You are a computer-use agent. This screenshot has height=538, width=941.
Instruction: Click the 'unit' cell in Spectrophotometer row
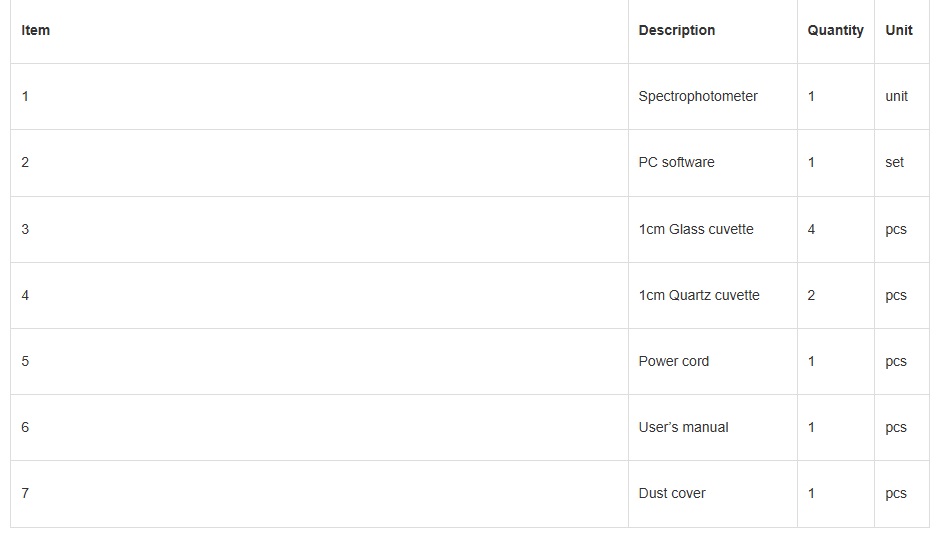(897, 96)
